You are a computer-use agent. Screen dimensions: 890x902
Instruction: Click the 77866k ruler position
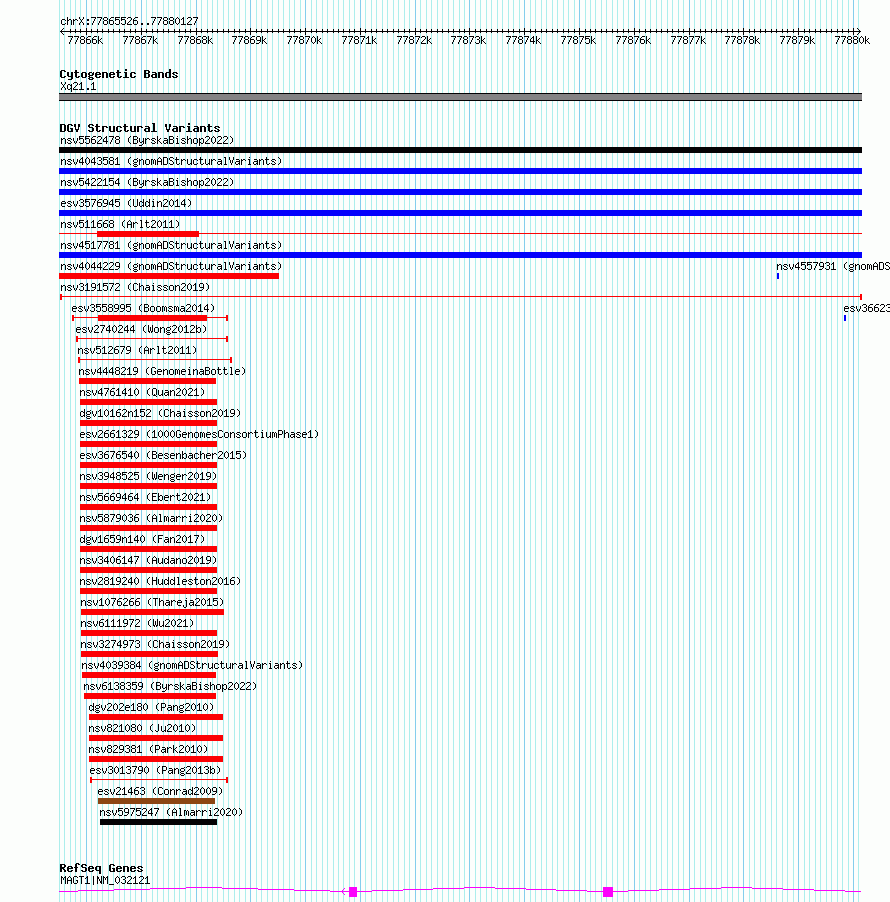[85, 40]
